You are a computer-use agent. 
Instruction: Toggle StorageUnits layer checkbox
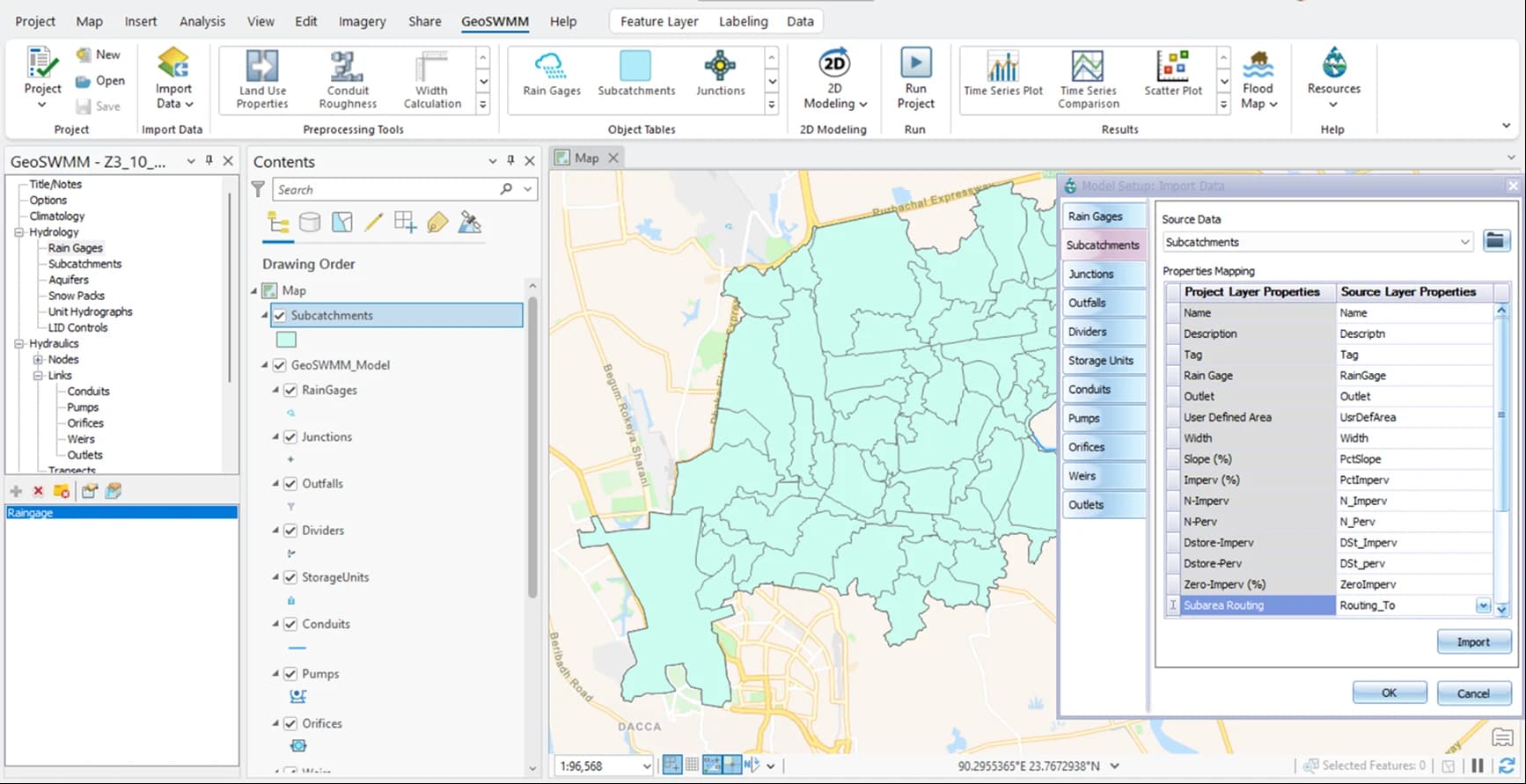tap(290, 577)
